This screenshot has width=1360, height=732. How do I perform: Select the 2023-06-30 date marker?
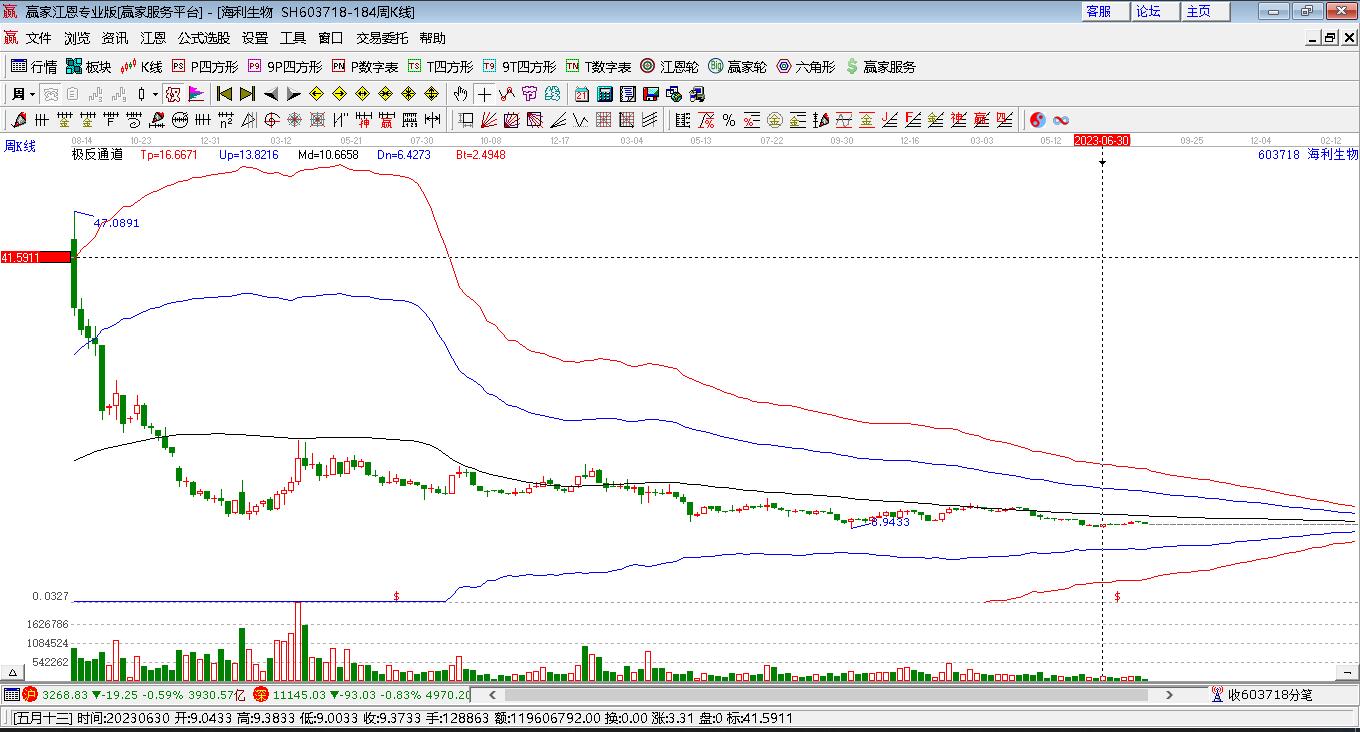[1102, 141]
